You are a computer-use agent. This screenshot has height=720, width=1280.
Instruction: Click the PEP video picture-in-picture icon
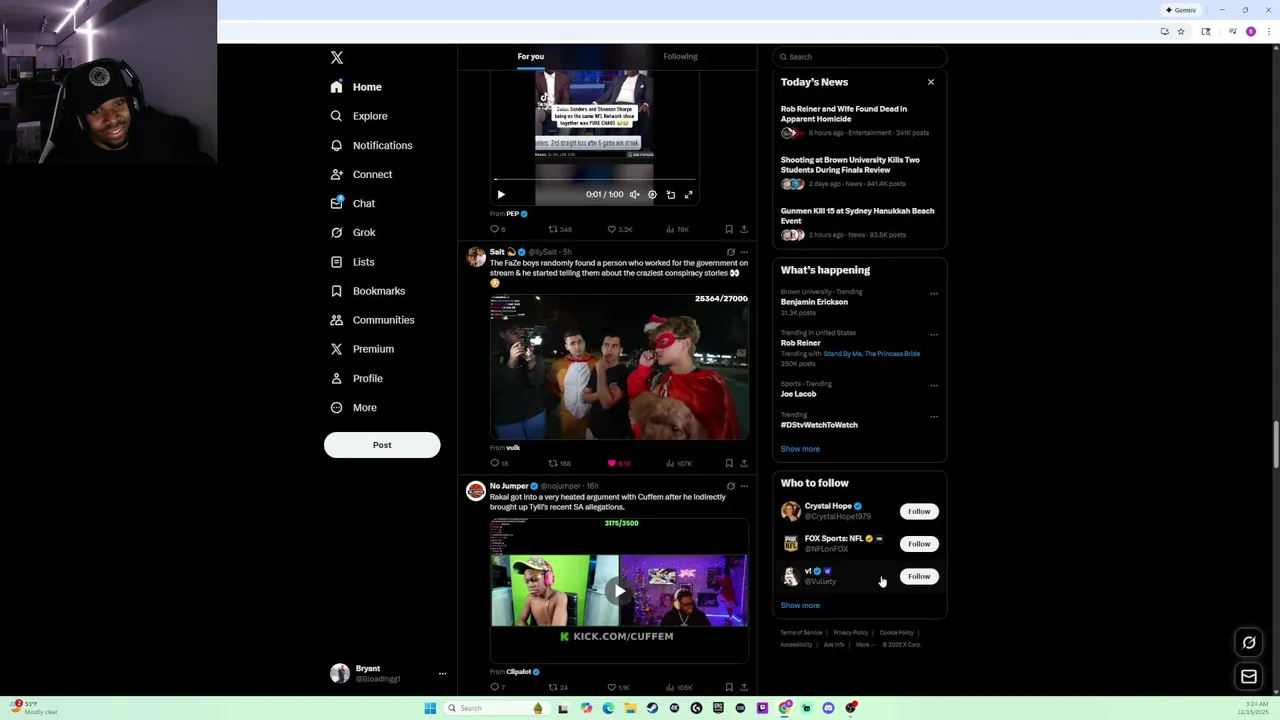click(x=670, y=195)
